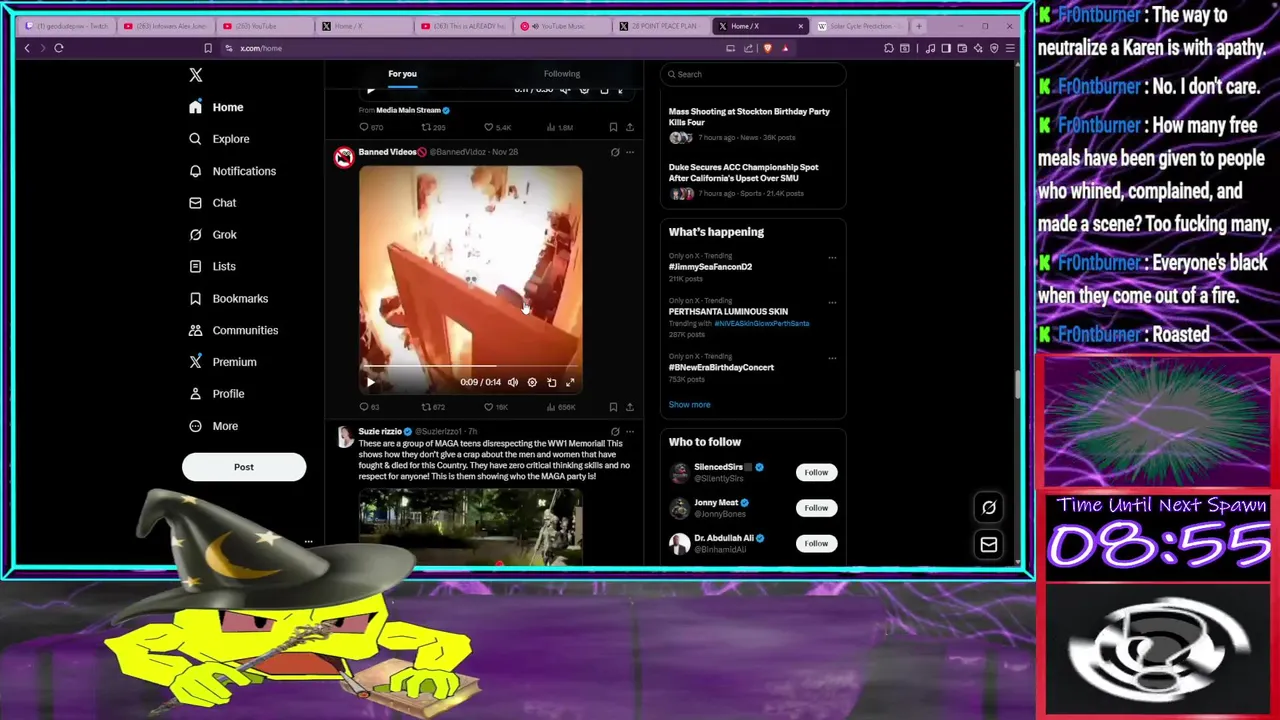The width and height of the screenshot is (1280, 720).
Task: Bookmark the Banned Videos post
Action: 613,407
